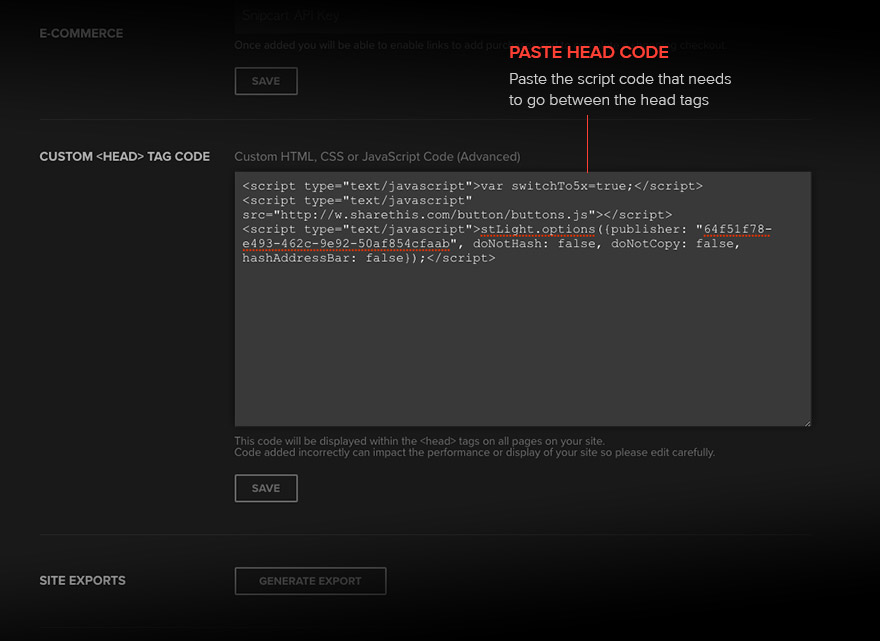Click Save button below custom head code
The height and width of the screenshot is (641, 880).
(x=266, y=488)
